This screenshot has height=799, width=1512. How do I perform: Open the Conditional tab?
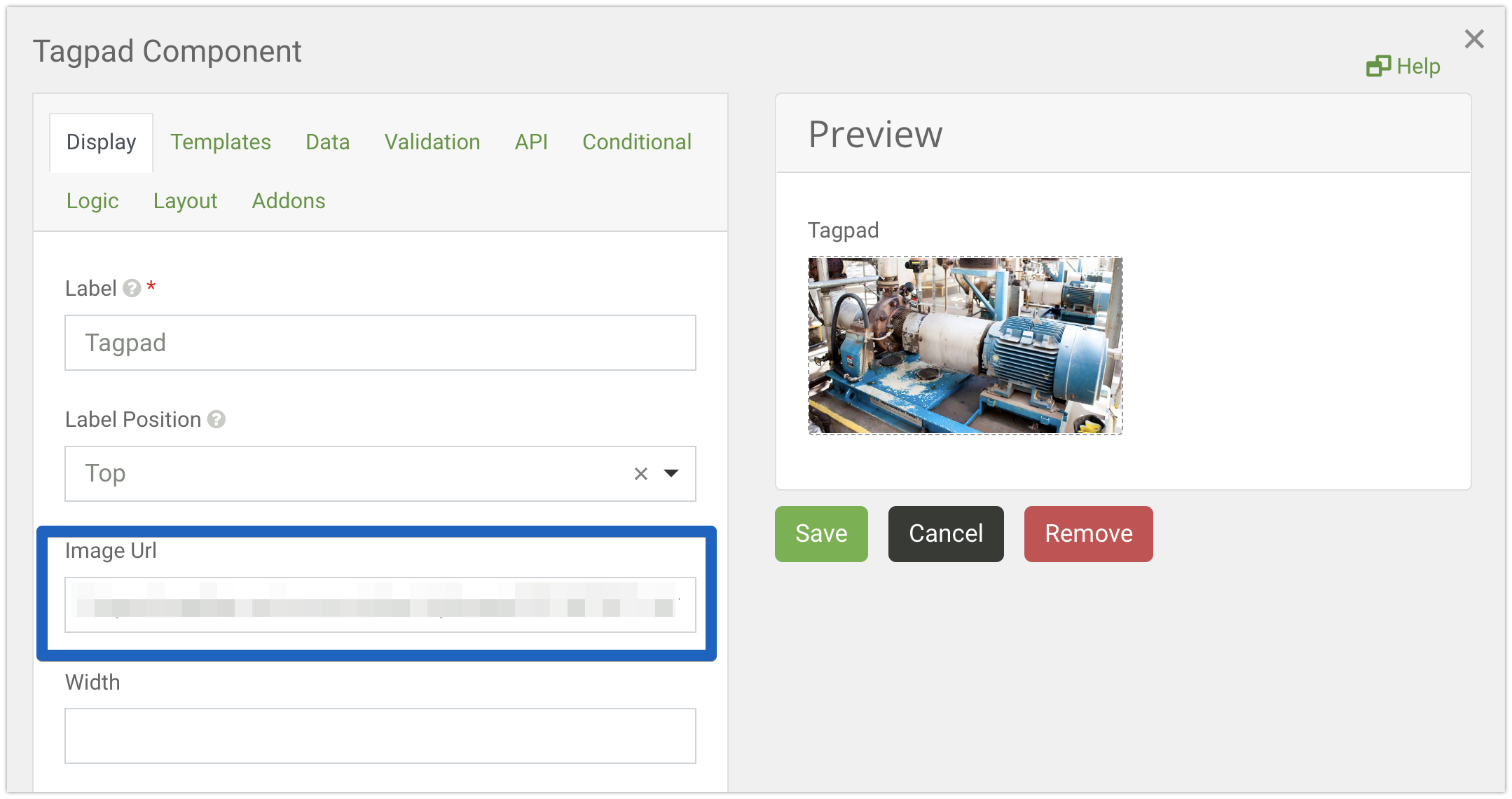[637, 142]
